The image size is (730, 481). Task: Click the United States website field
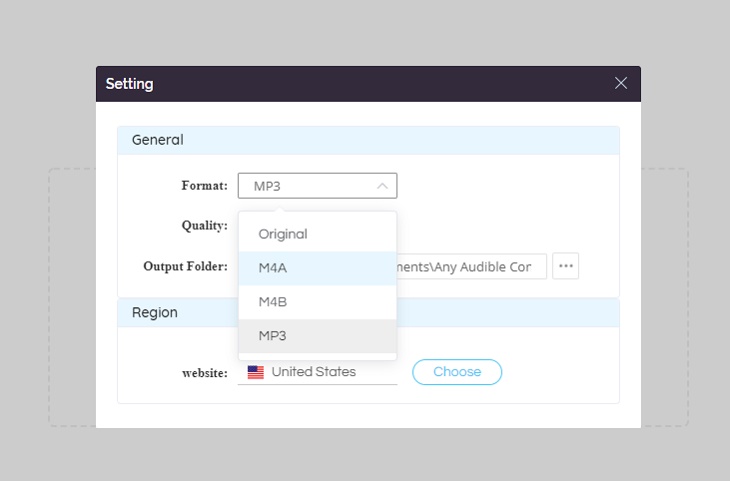point(318,372)
